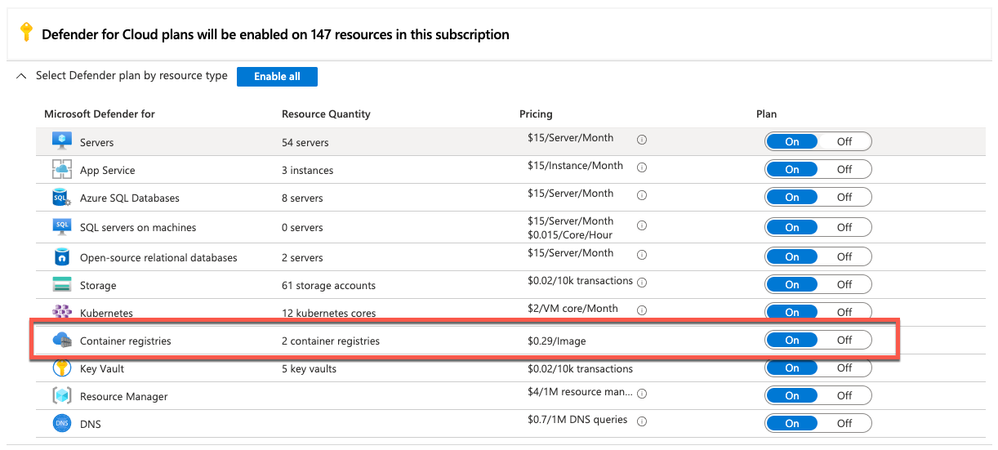Image resolution: width=998 pixels, height=450 pixels.
Task: Open info tooltip for Servers pricing
Action: (x=642, y=140)
